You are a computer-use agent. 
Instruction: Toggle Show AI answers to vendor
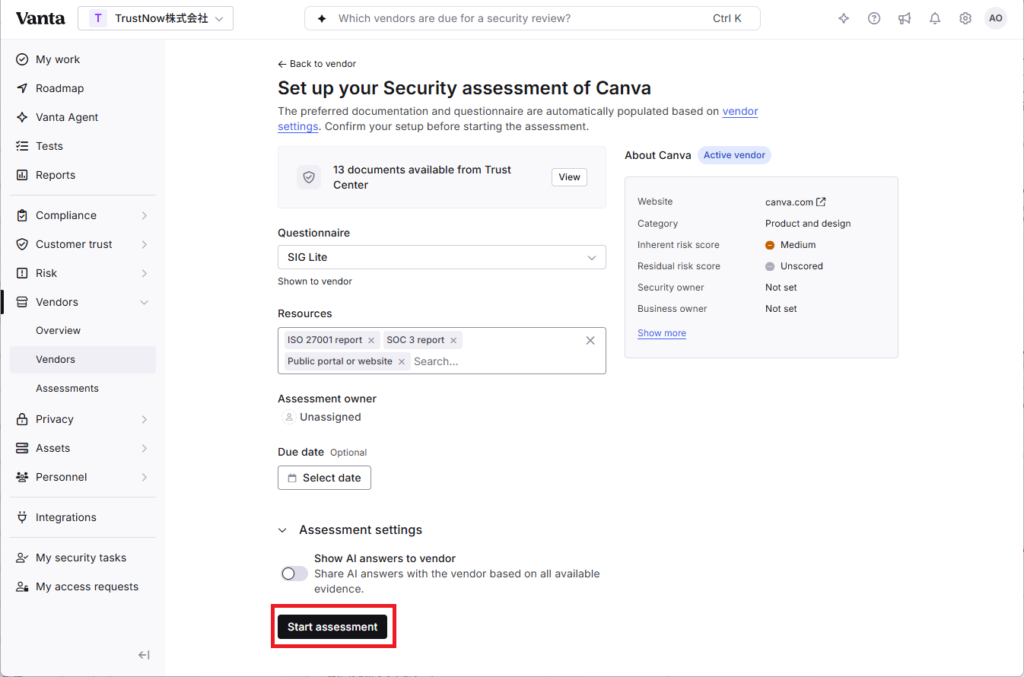(x=294, y=573)
